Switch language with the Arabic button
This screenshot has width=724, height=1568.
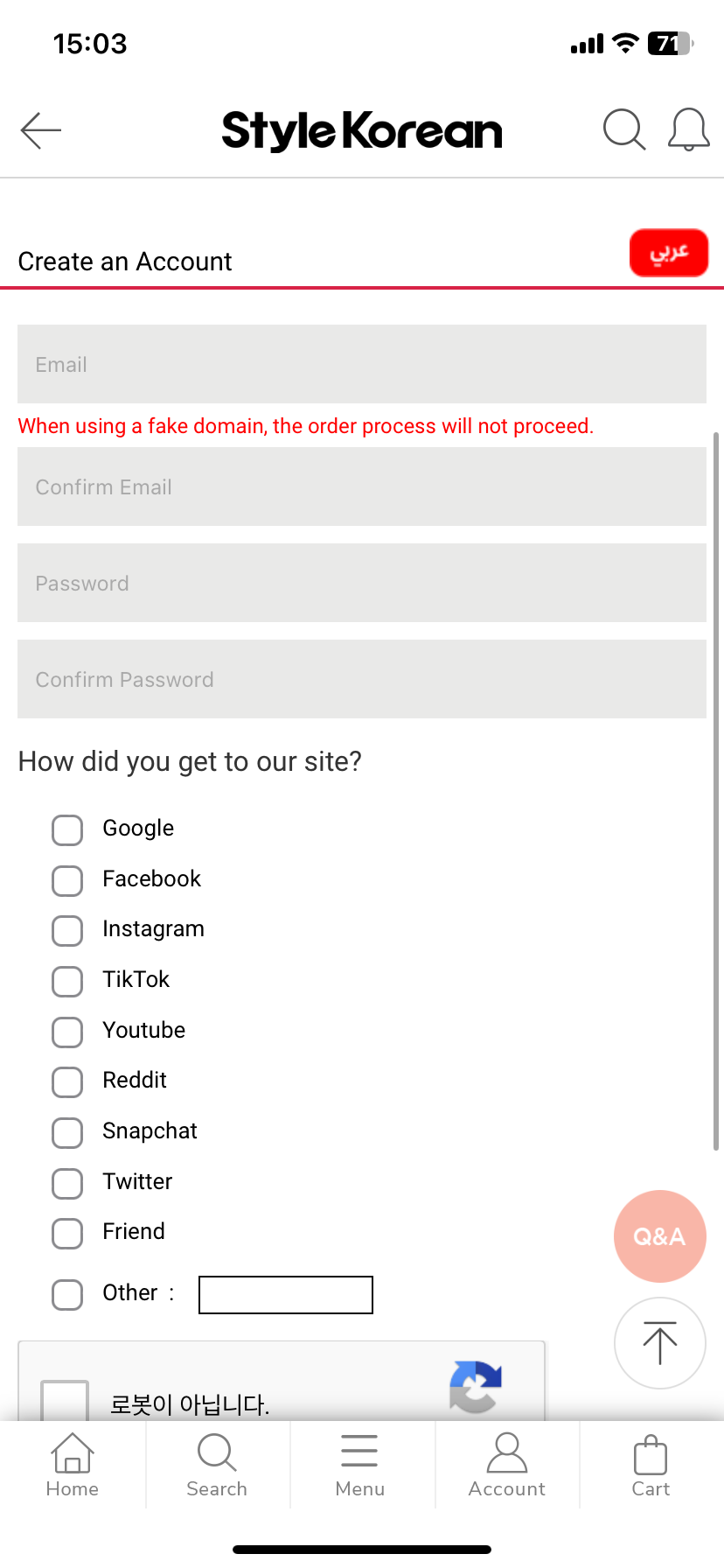point(669,253)
